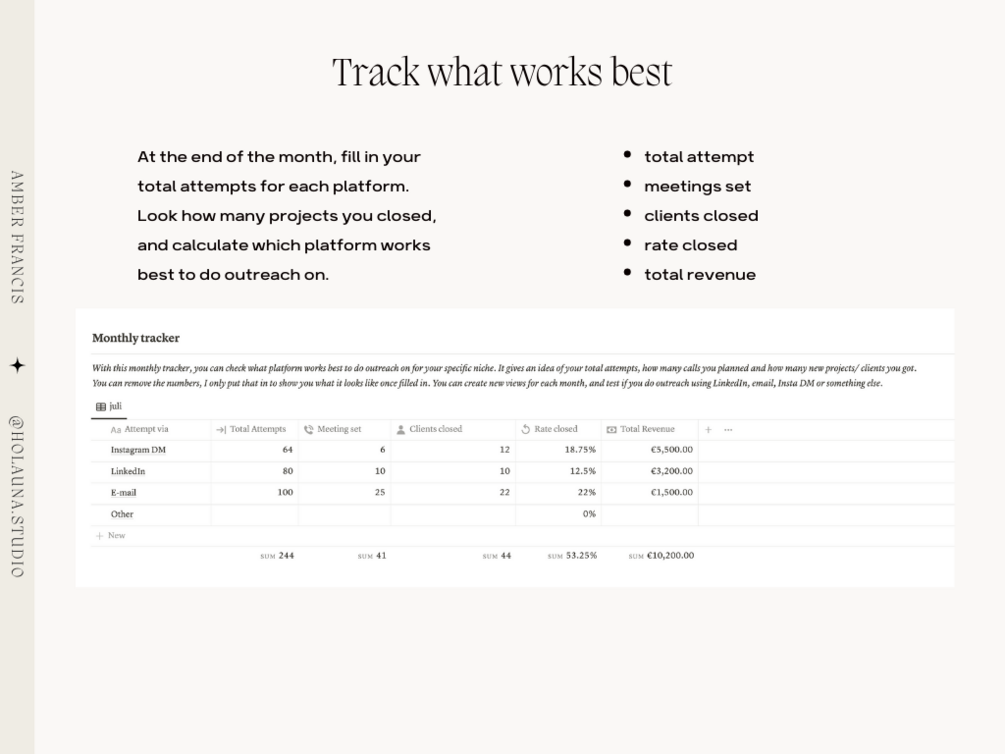This screenshot has width=1005, height=754.
Task: Click the Meeting set phone icon header
Action: coord(309,430)
